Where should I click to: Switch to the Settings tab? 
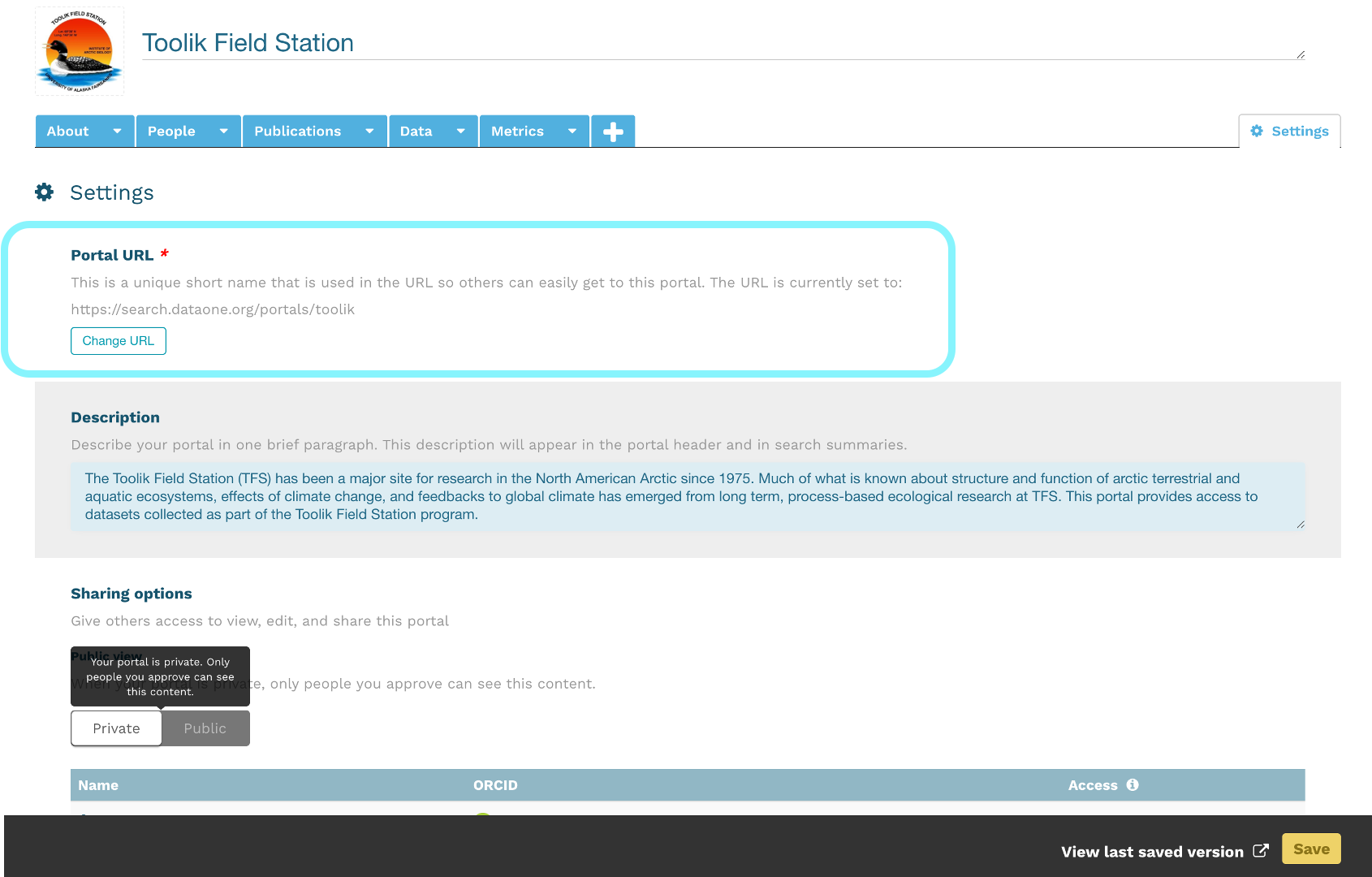pyautogui.click(x=1289, y=131)
